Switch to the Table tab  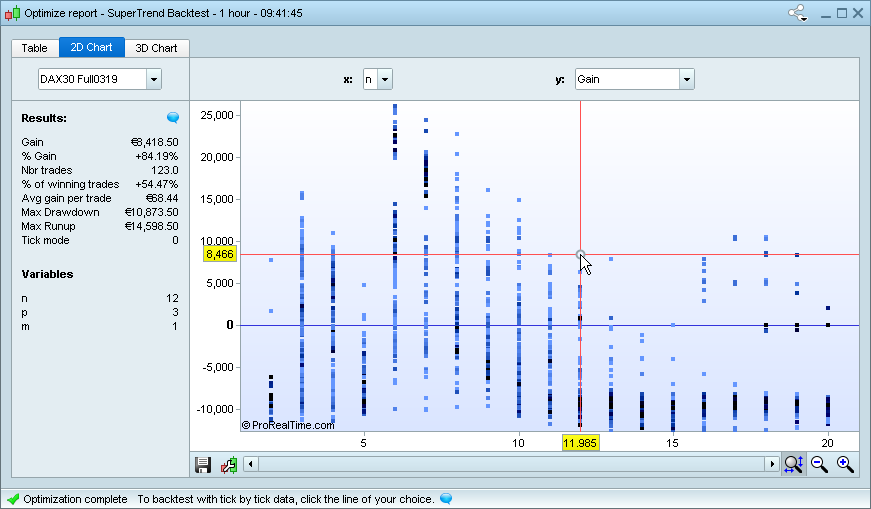pos(34,48)
